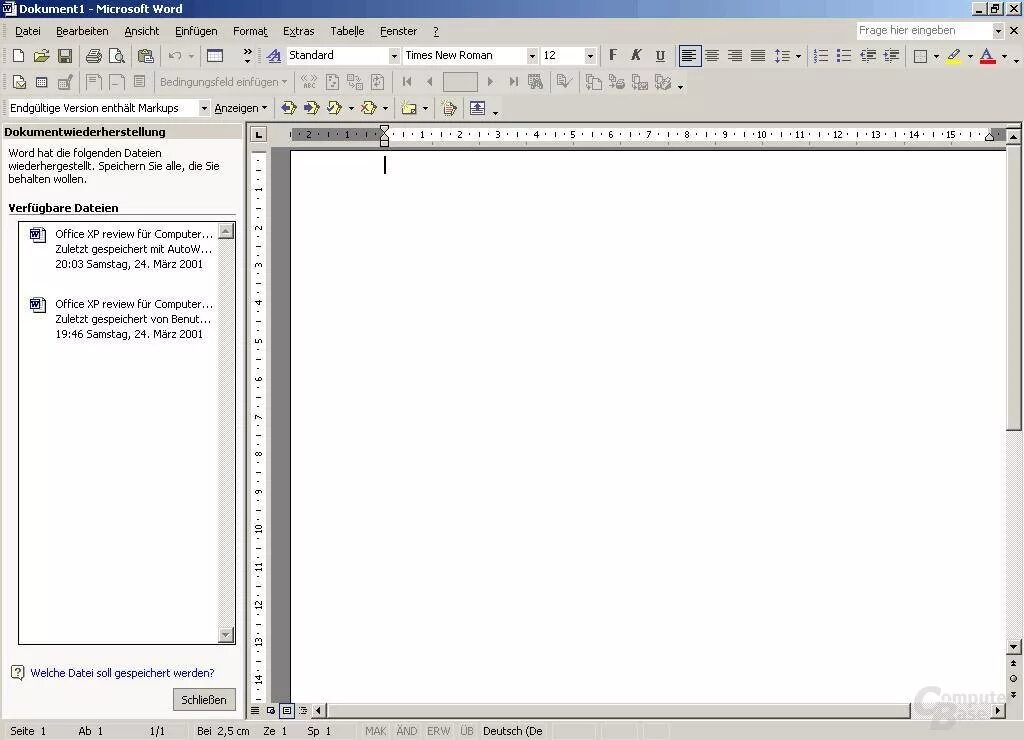Viewport: 1024px width, 740px height.
Task: Select recovered file saved 19:46 Samstag
Action: (121, 319)
